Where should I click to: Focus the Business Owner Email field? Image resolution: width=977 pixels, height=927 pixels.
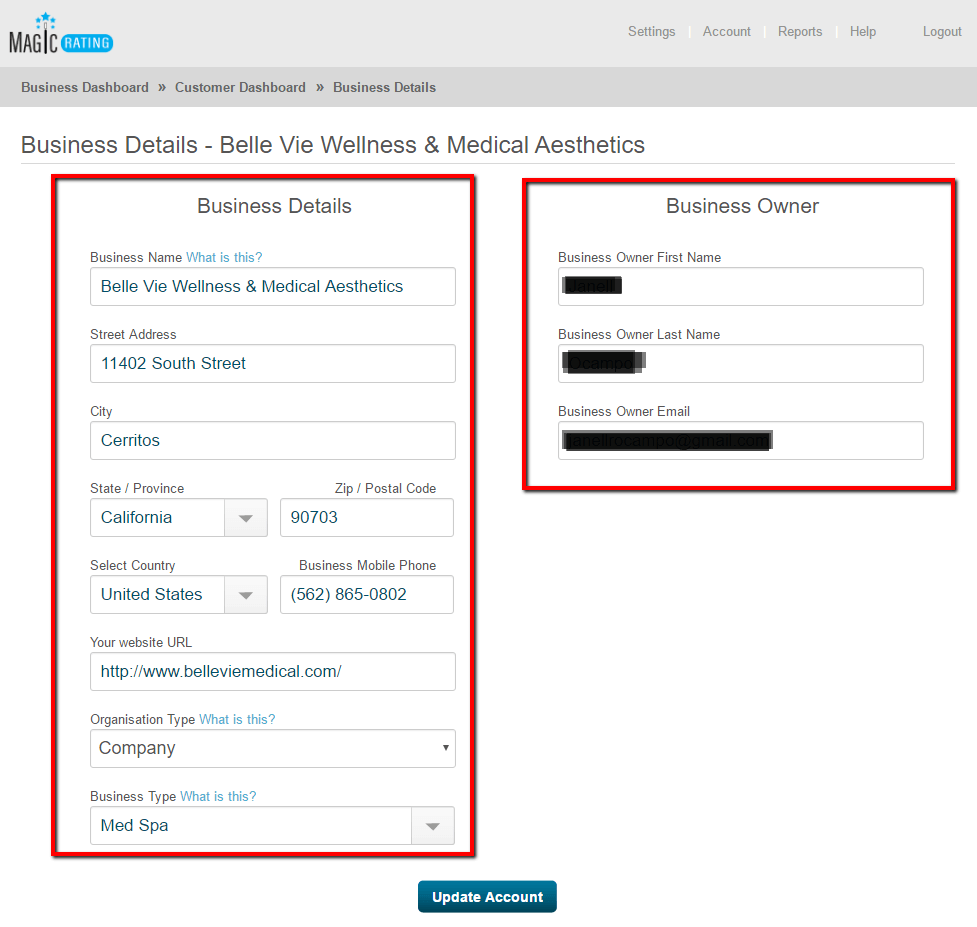pos(741,440)
